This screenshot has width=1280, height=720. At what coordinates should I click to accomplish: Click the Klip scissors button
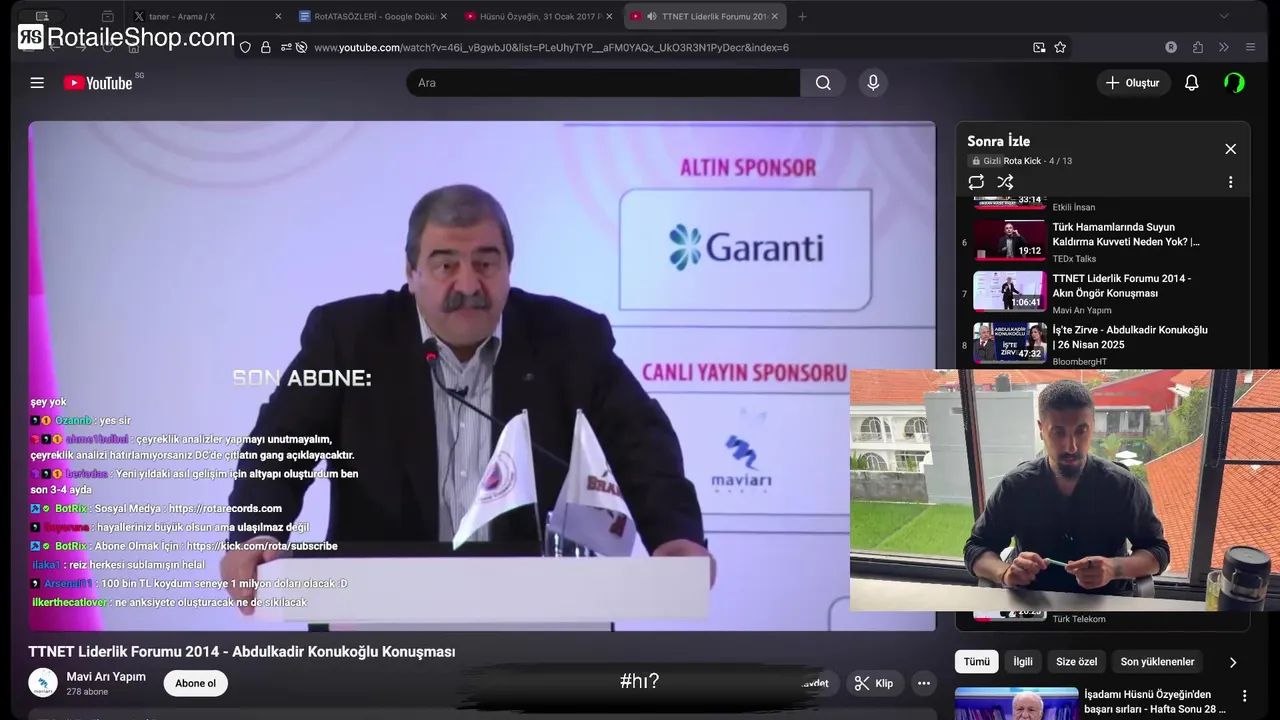873,684
